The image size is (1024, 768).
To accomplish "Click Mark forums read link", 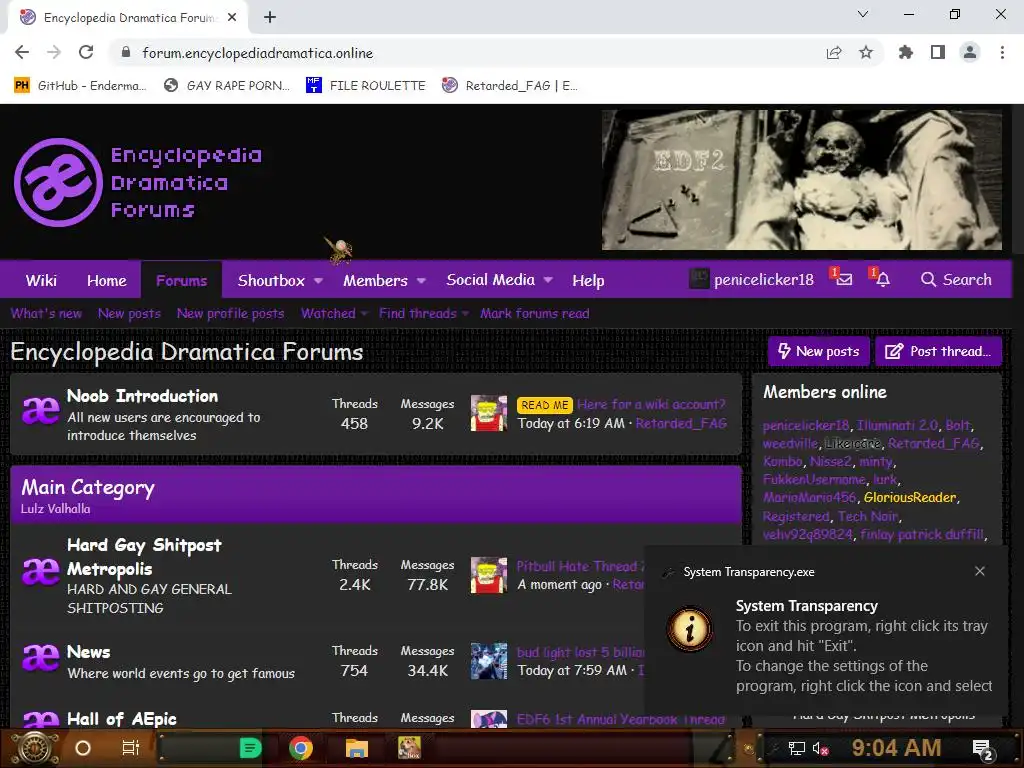I will point(535,313).
